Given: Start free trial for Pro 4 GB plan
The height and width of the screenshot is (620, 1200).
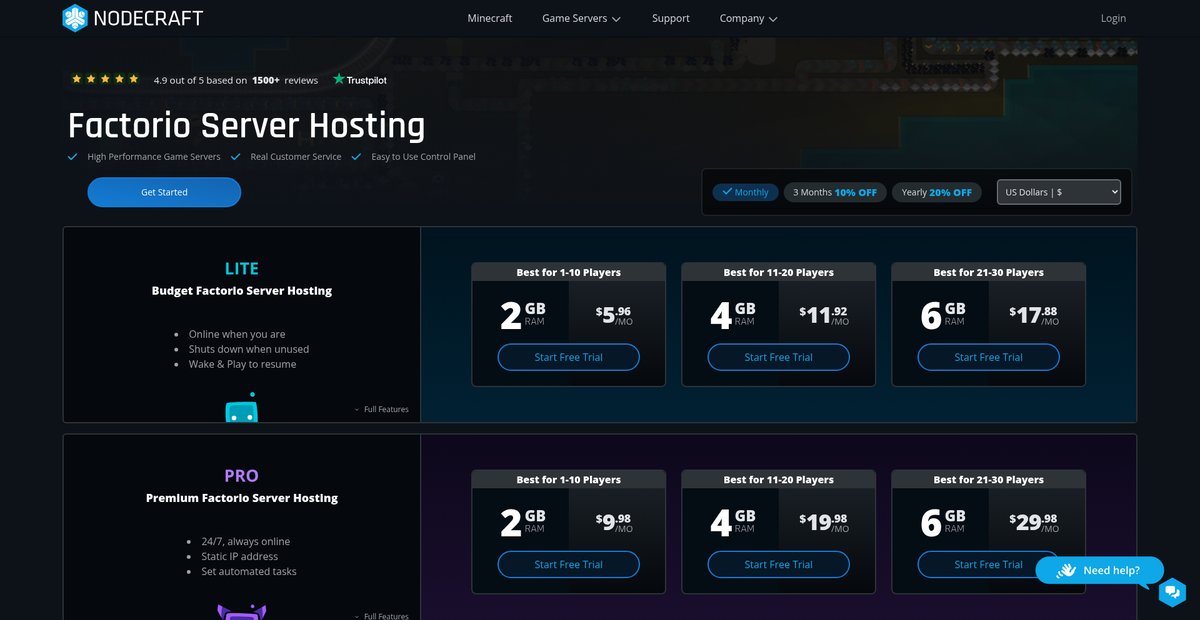Looking at the screenshot, I should [x=779, y=564].
